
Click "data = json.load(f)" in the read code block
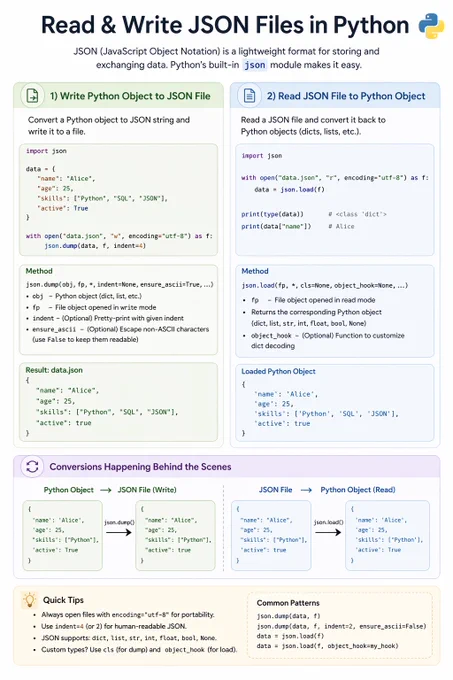click(289, 190)
